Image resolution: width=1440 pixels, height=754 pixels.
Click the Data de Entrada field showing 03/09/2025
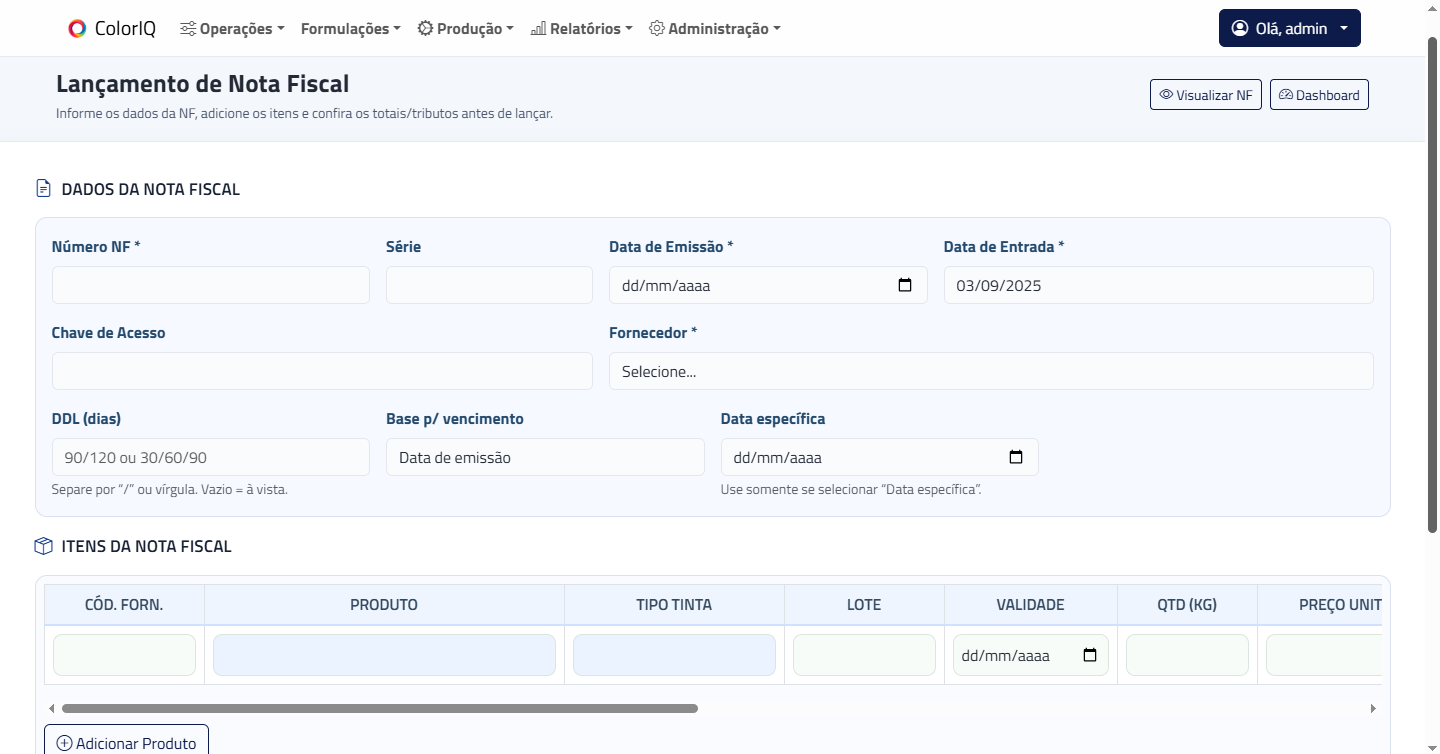[1159, 285]
